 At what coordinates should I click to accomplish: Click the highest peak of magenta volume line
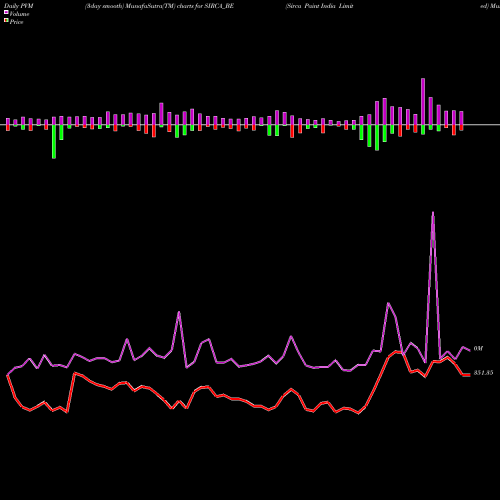coord(433,213)
